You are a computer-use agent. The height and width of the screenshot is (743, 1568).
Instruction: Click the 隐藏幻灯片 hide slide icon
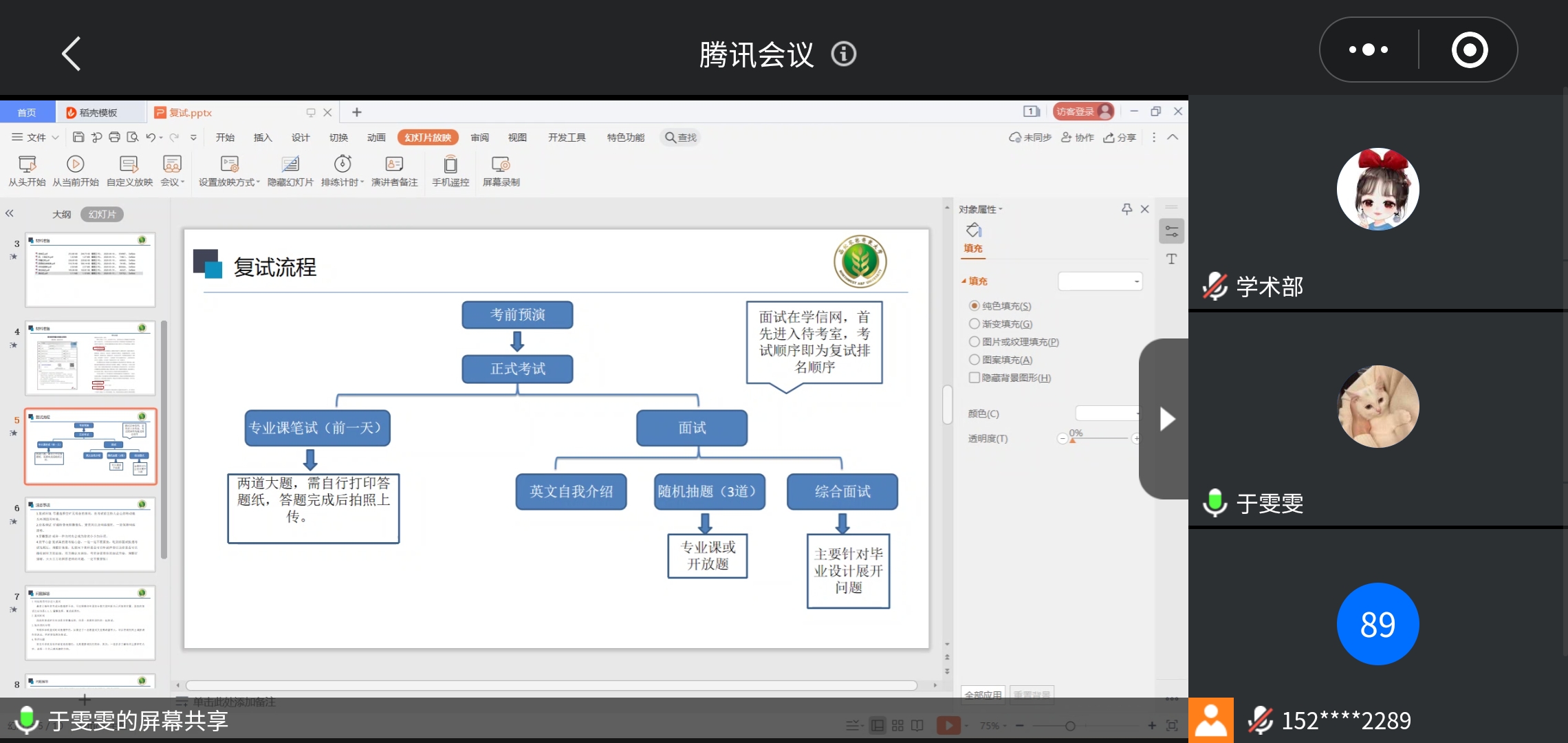click(x=290, y=164)
